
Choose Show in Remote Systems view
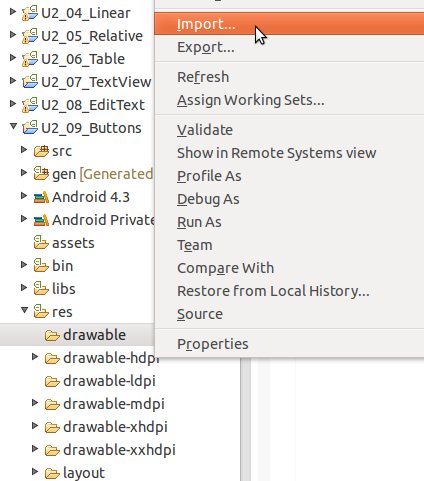289,153
